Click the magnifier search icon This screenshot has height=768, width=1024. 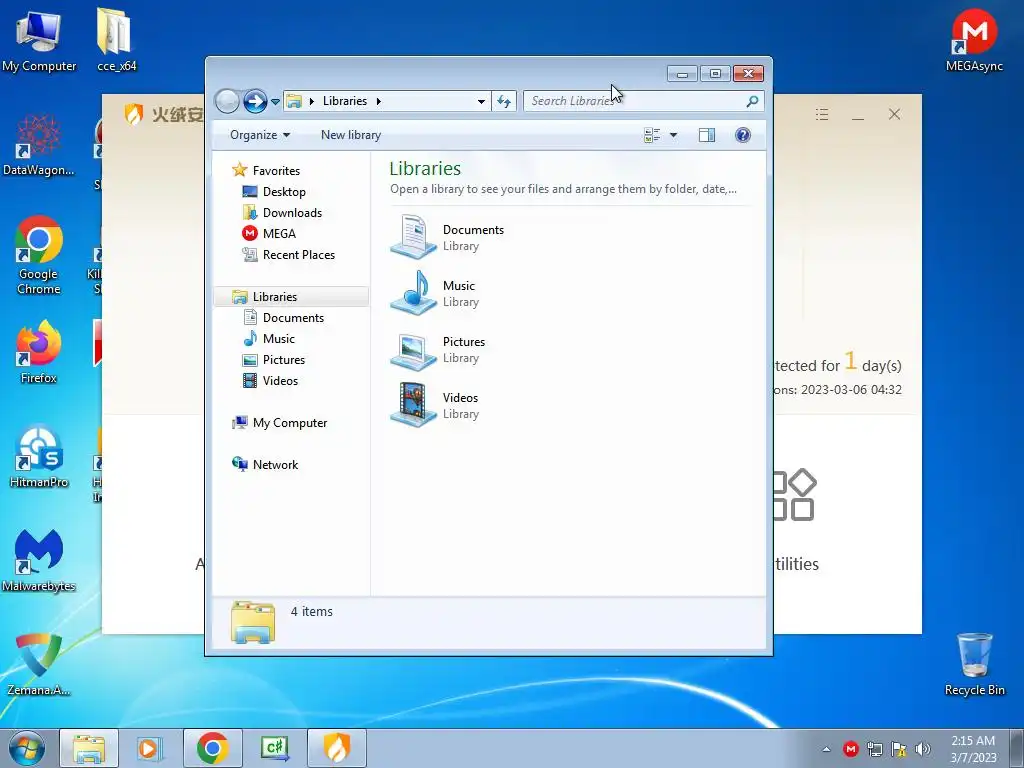pyautogui.click(x=752, y=101)
